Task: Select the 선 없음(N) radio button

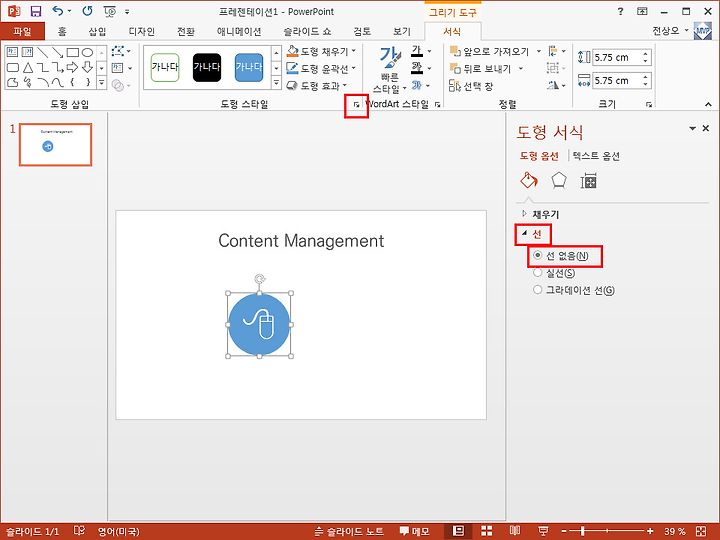Action: [537, 255]
